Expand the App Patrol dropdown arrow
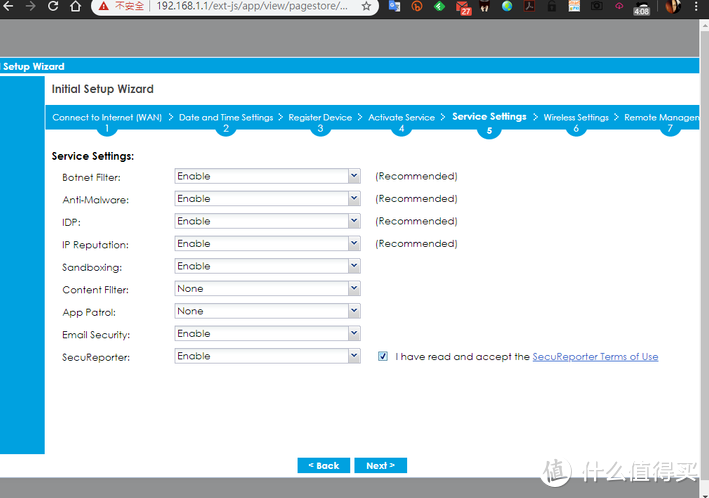Viewport: 709px width, 498px height. coord(353,311)
